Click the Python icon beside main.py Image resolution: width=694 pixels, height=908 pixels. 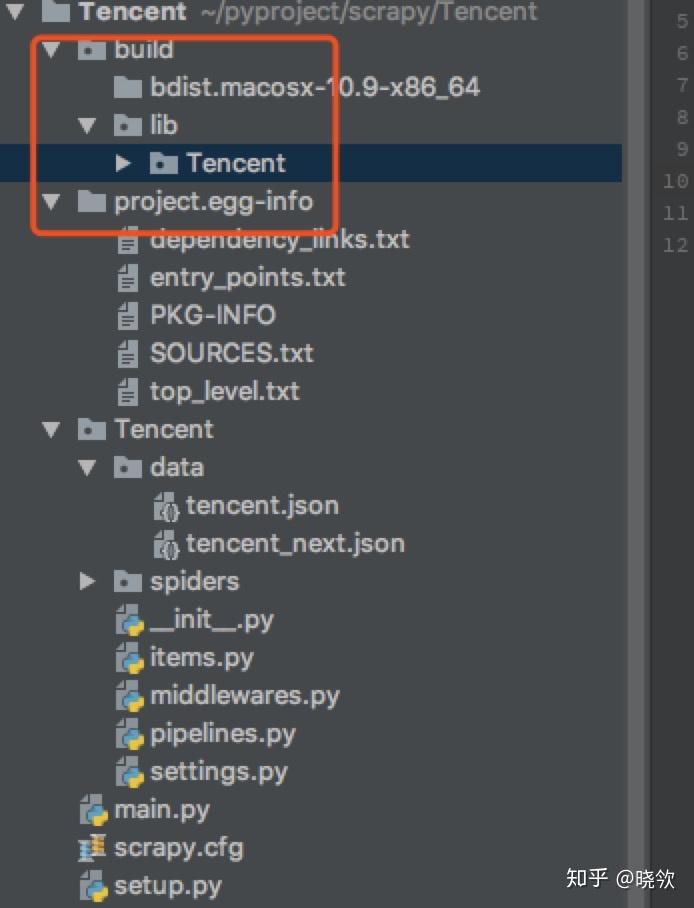[x=93, y=810]
